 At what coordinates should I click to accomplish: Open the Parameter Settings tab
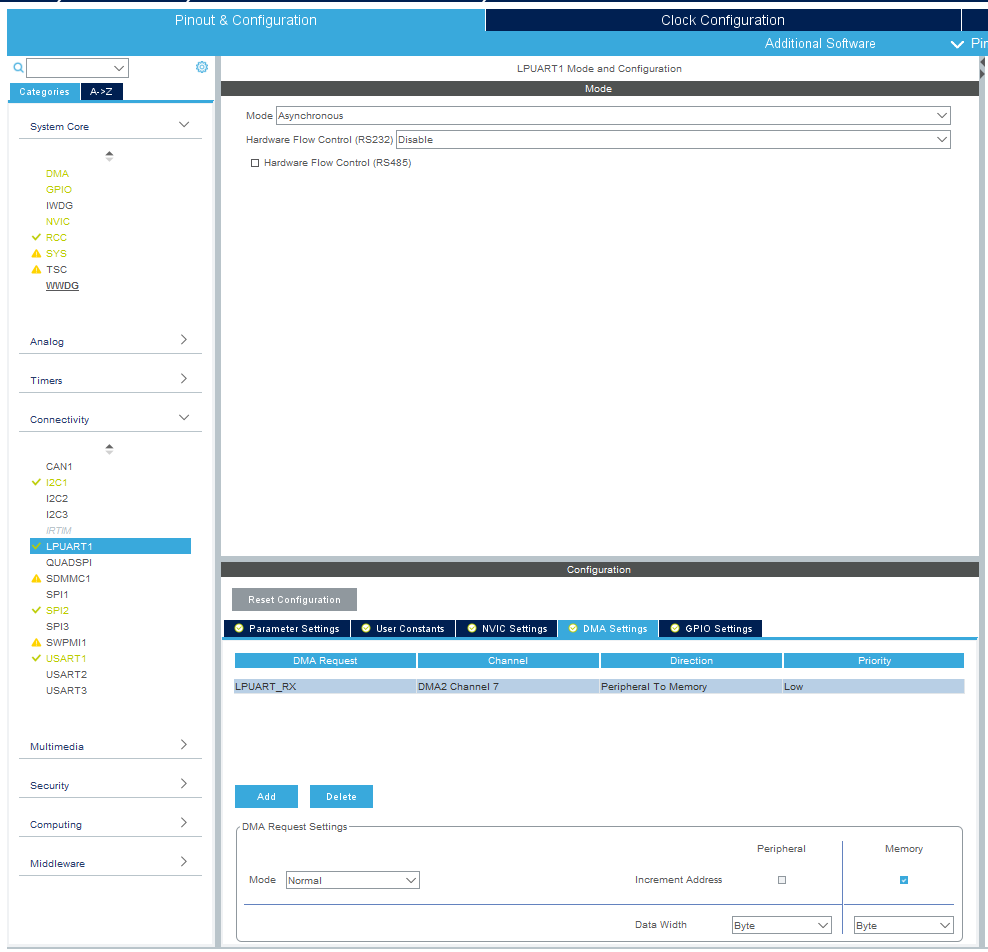287,628
